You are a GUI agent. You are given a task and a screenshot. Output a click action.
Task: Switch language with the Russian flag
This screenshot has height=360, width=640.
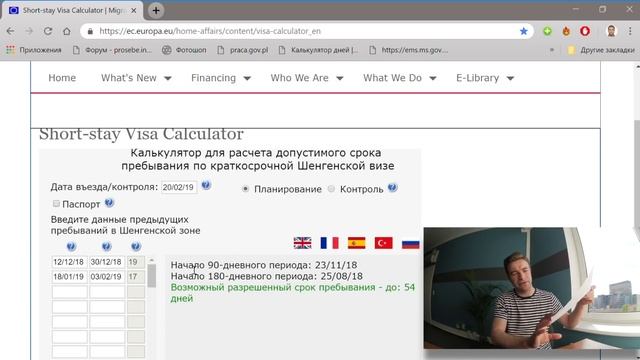[x=410, y=243]
